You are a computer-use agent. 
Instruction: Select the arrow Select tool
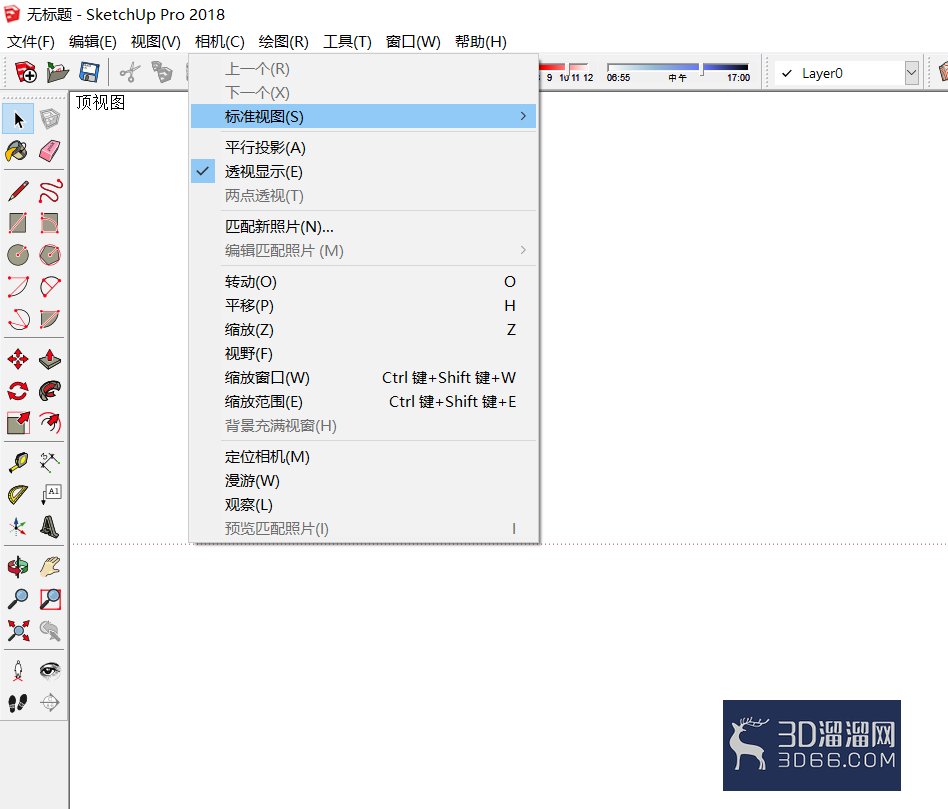18,119
